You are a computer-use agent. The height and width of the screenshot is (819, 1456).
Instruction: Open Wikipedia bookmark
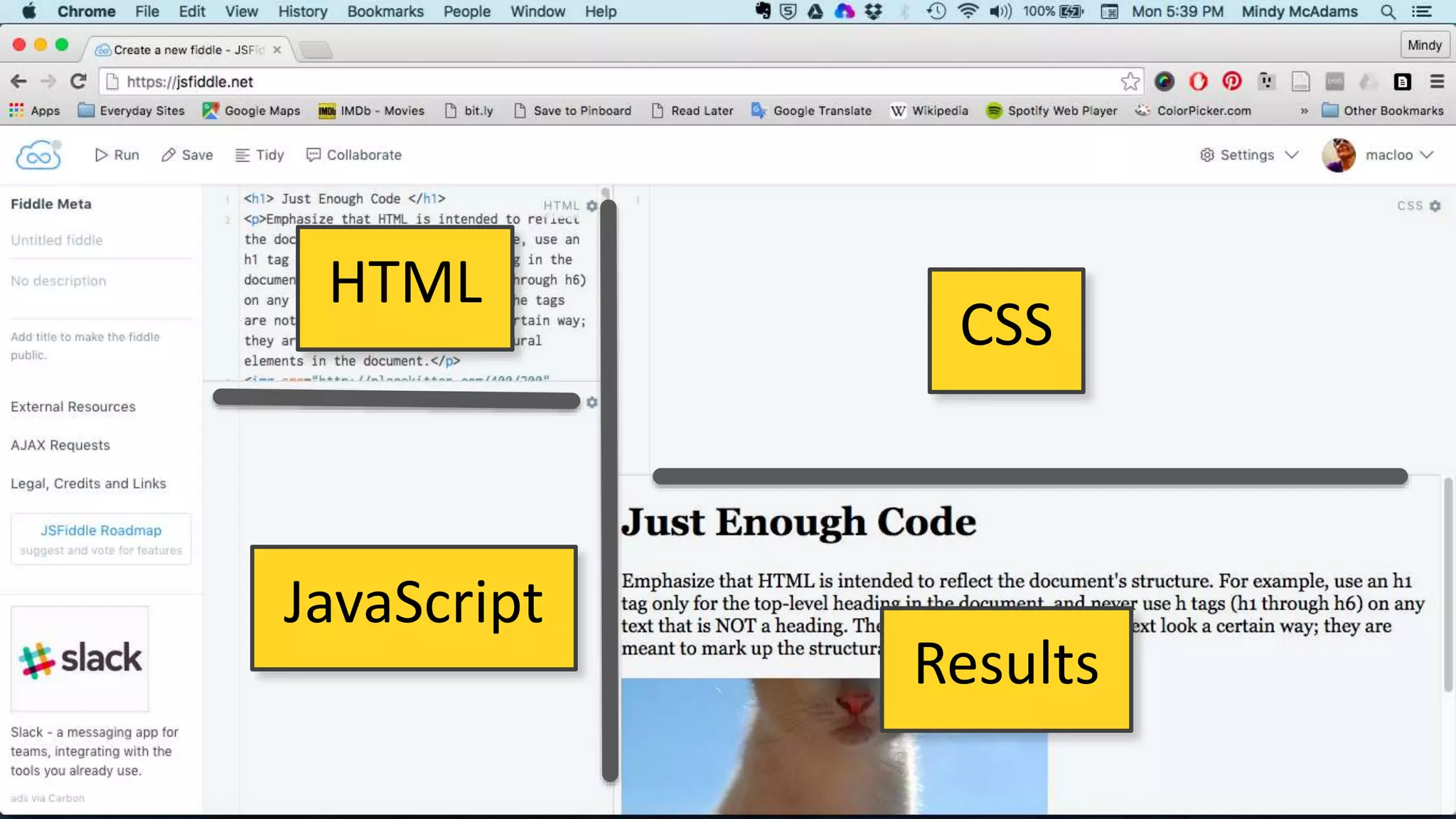pyautogui.click(x=930, y=111)
